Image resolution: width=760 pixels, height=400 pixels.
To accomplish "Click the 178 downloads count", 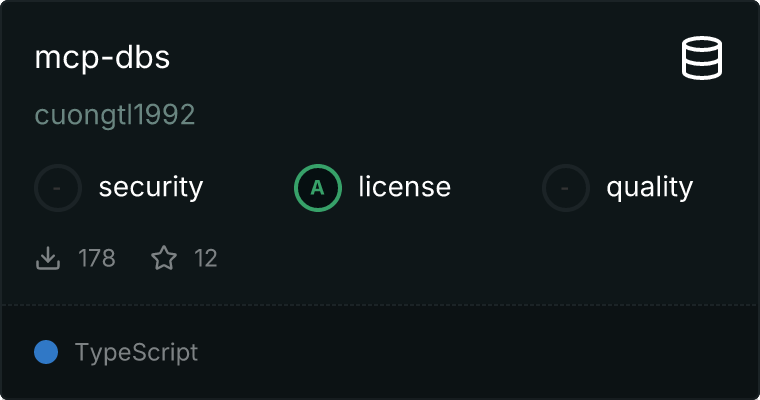I will tap(97, 259).
